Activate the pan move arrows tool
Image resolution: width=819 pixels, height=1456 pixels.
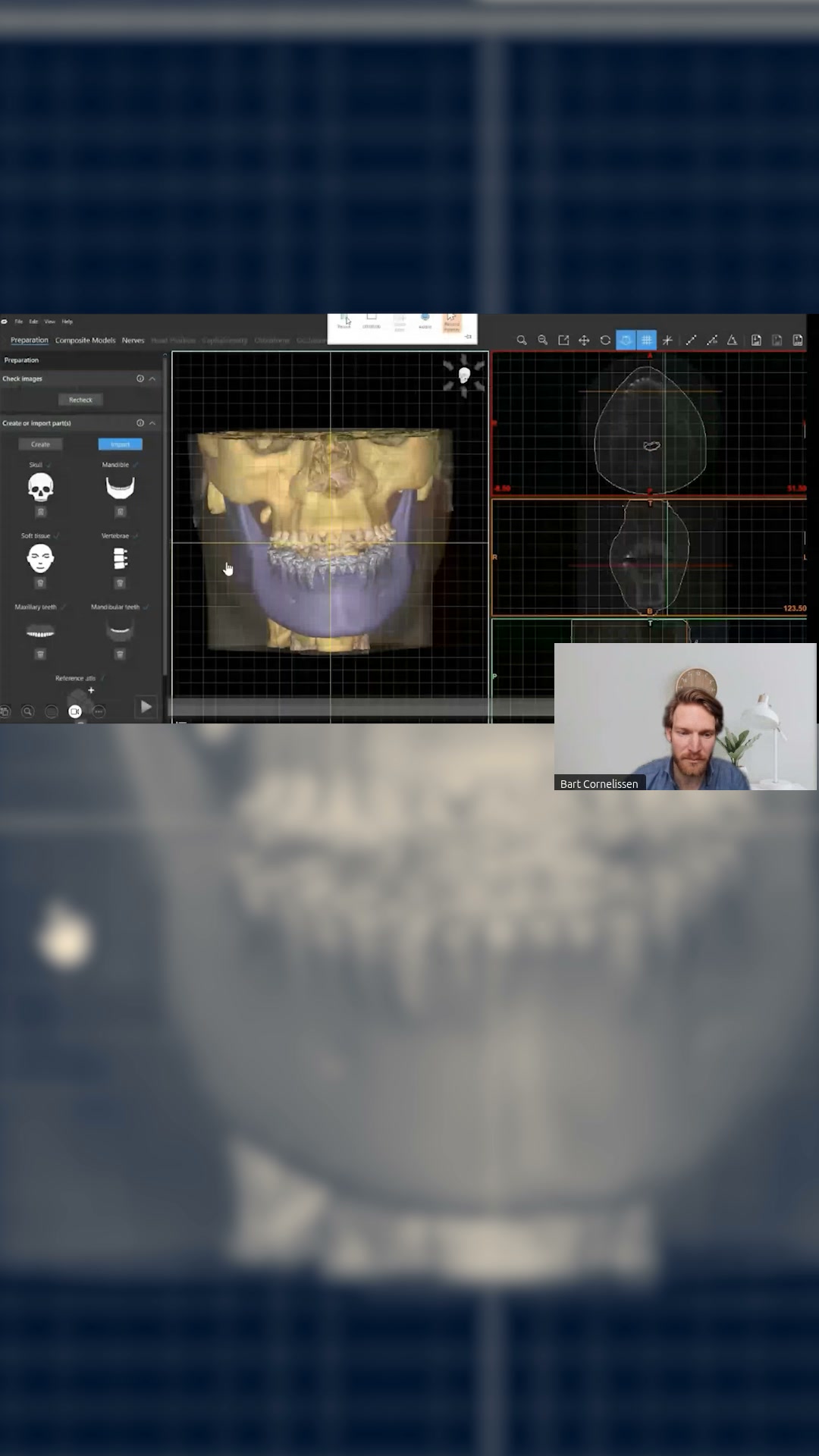point(584,340)
